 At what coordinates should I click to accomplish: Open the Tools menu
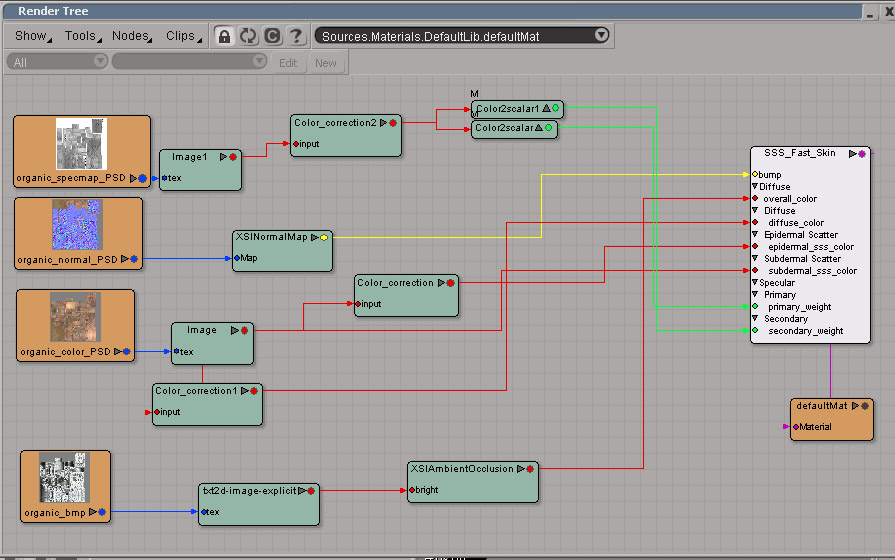pos(82,36)
